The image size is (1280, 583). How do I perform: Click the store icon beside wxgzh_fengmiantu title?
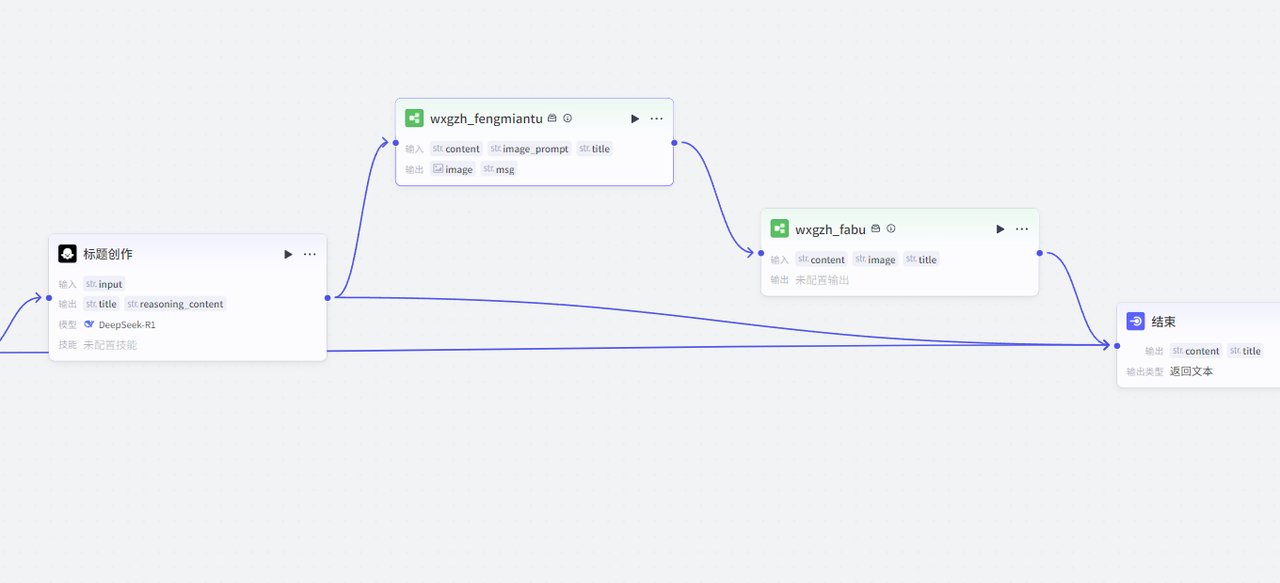pos(552,118)
